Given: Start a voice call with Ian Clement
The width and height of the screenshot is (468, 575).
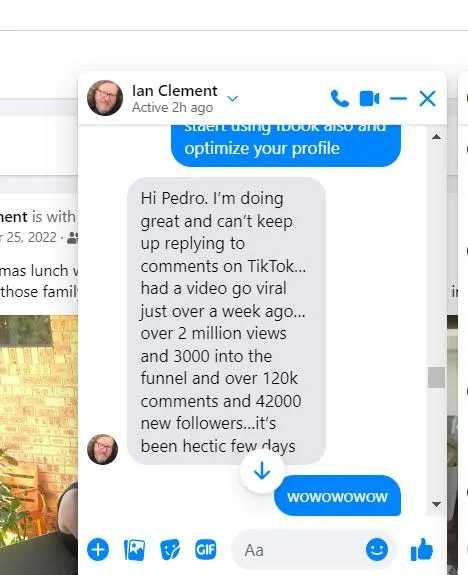Looking at the screenshot, I should [x=340, y=99].
